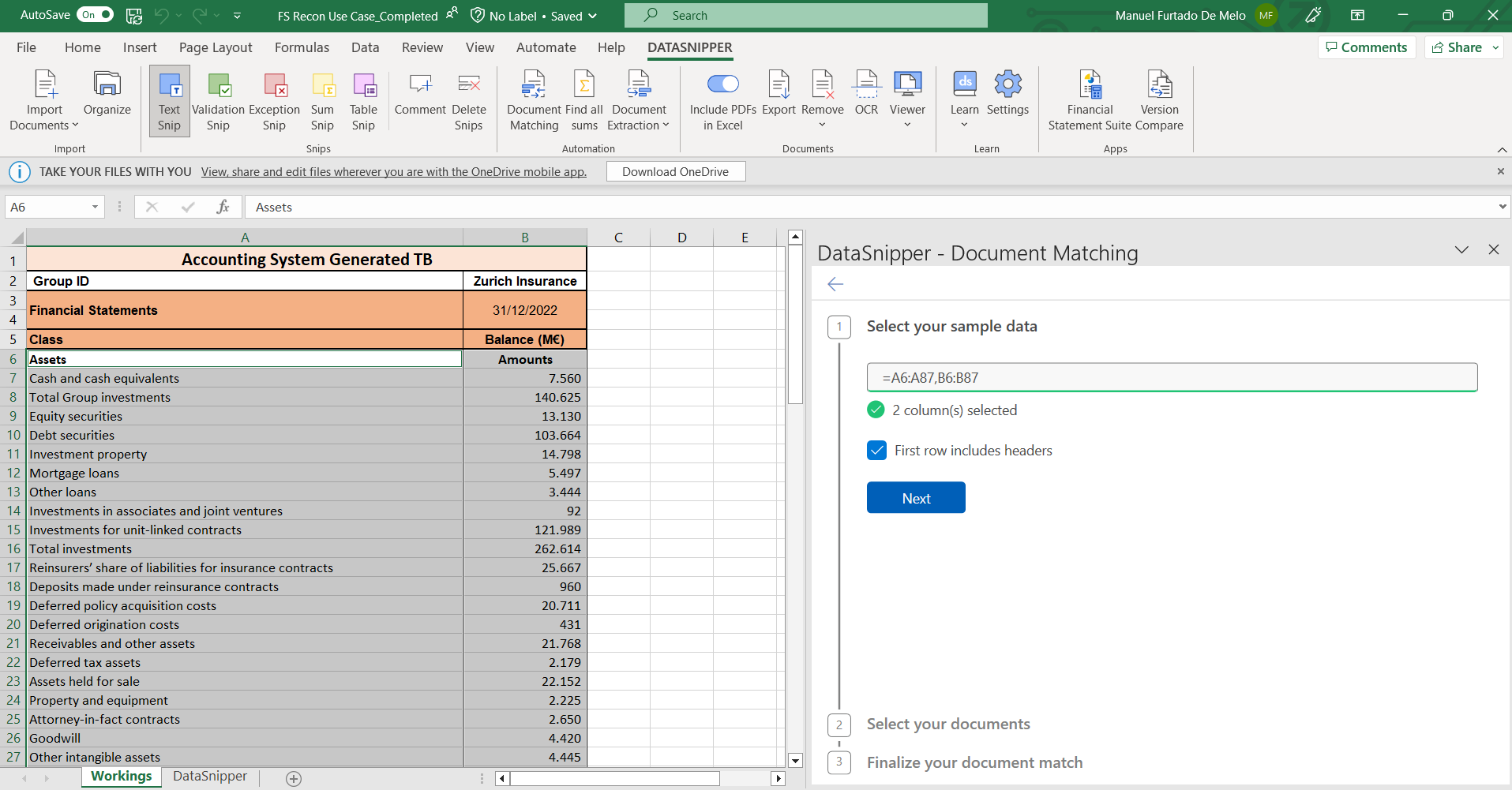Select the Text Snip tool
Image resolution: width=1512 pixels, height=790 pixels.
(x=169, y=100)
